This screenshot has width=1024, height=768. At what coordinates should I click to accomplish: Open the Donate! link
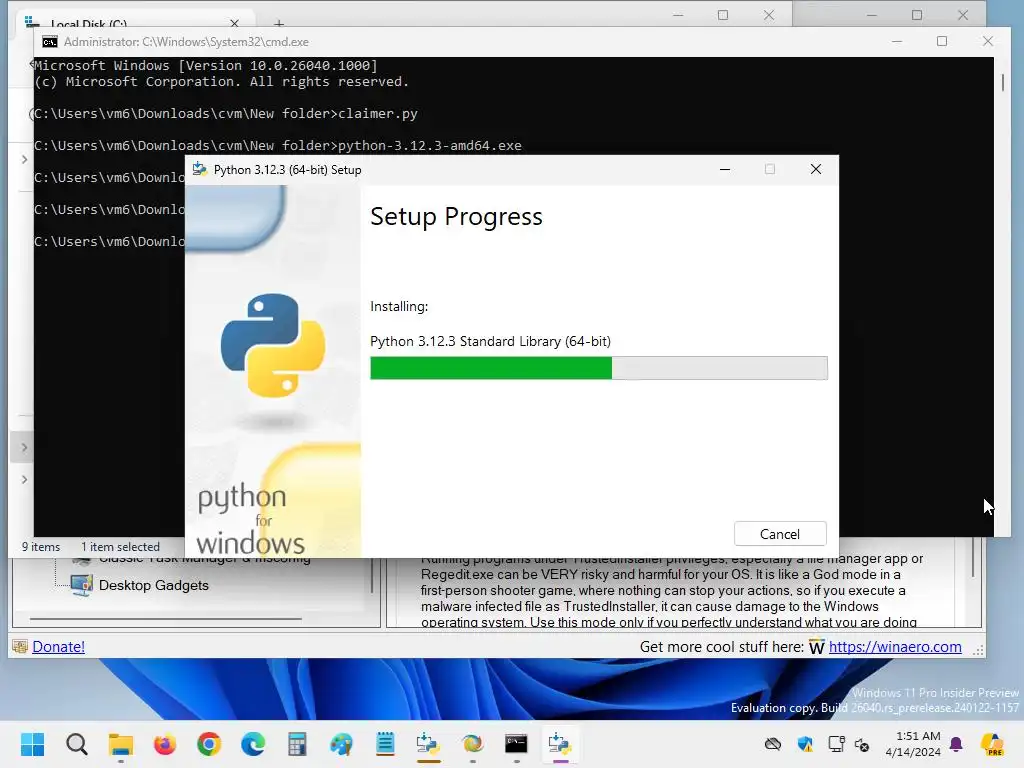click(58, 647)
